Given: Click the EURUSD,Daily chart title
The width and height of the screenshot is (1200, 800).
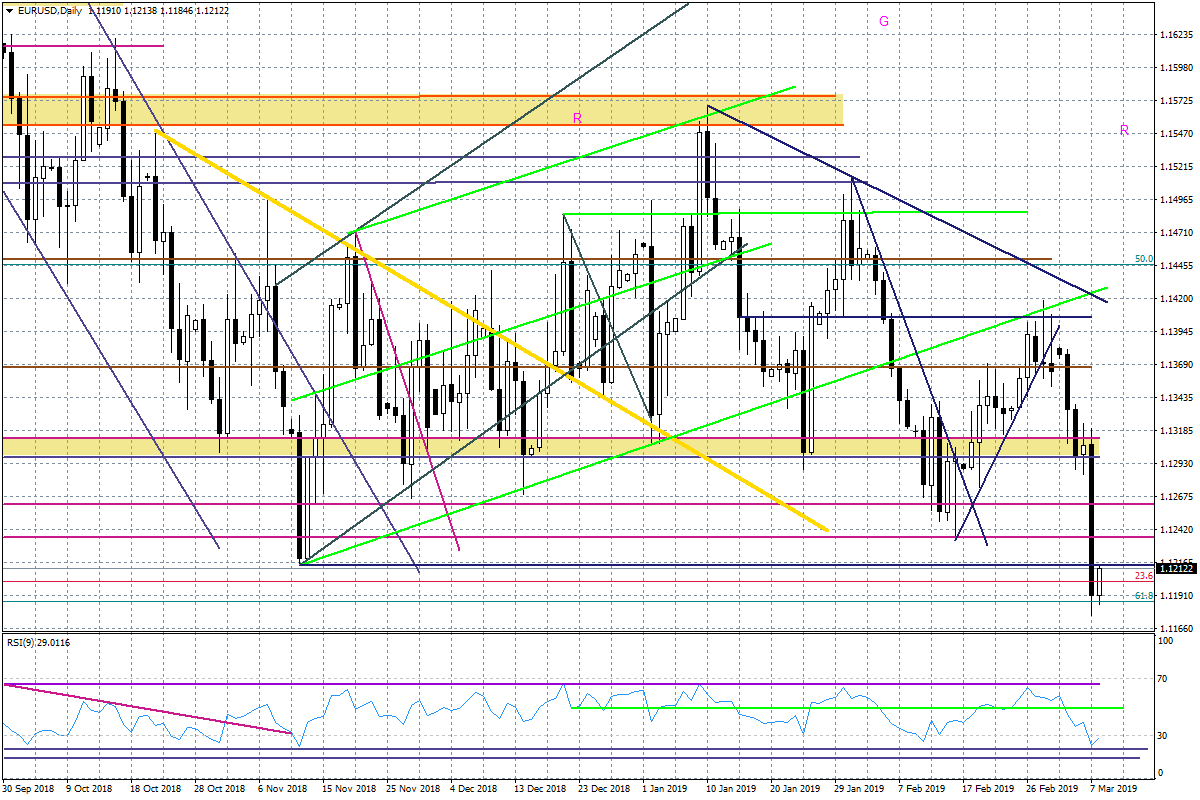Looking at the screenshot, I should pyautogui.click(x=49, y=10).
